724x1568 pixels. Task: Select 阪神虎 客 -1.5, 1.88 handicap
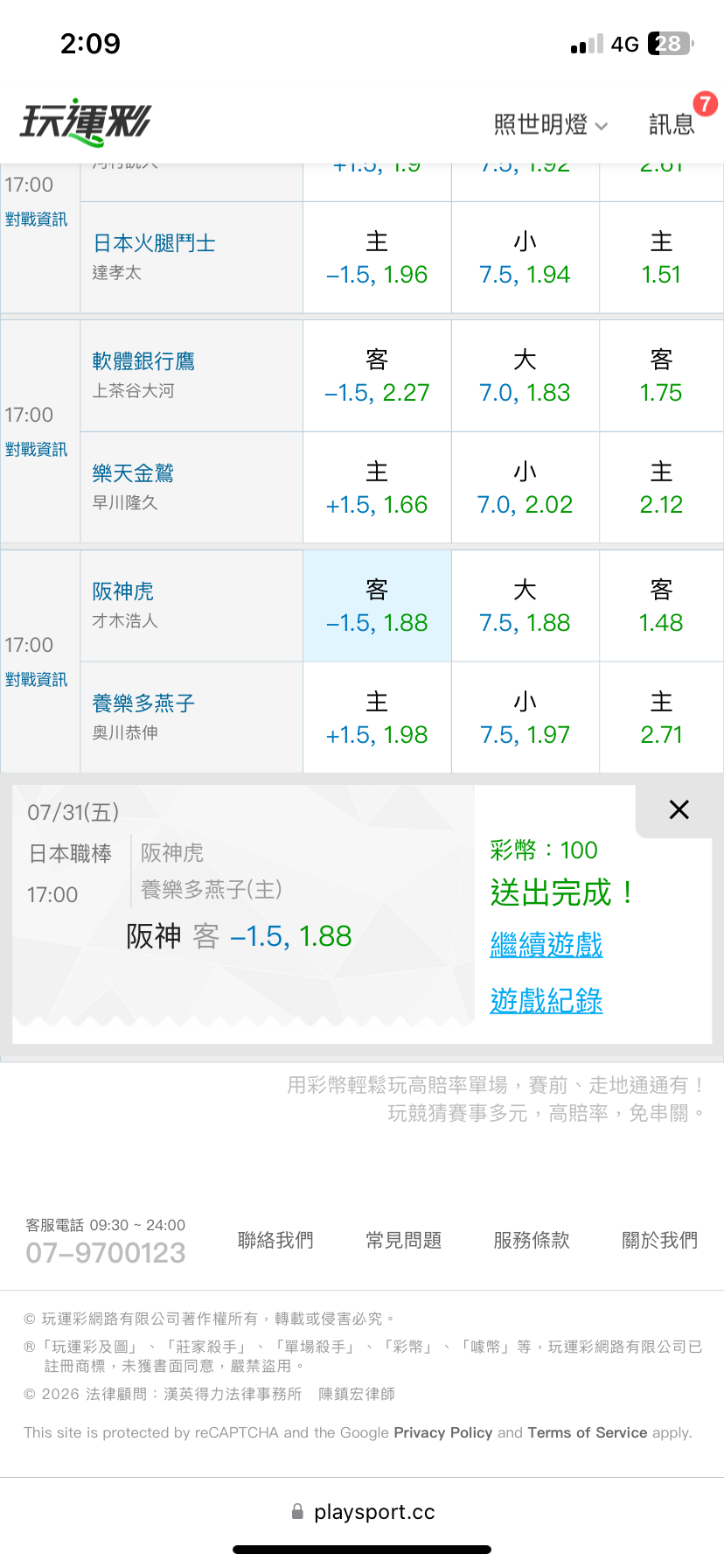point(377,605)
